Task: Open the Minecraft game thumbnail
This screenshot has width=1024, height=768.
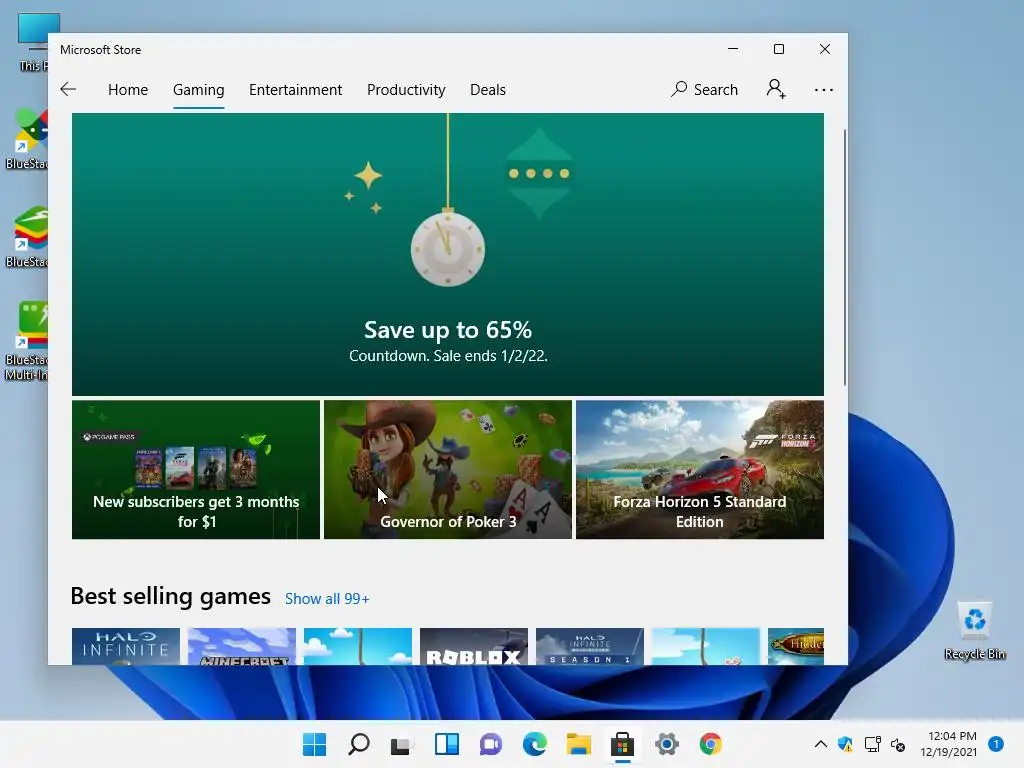Action: tap(242, 647)
